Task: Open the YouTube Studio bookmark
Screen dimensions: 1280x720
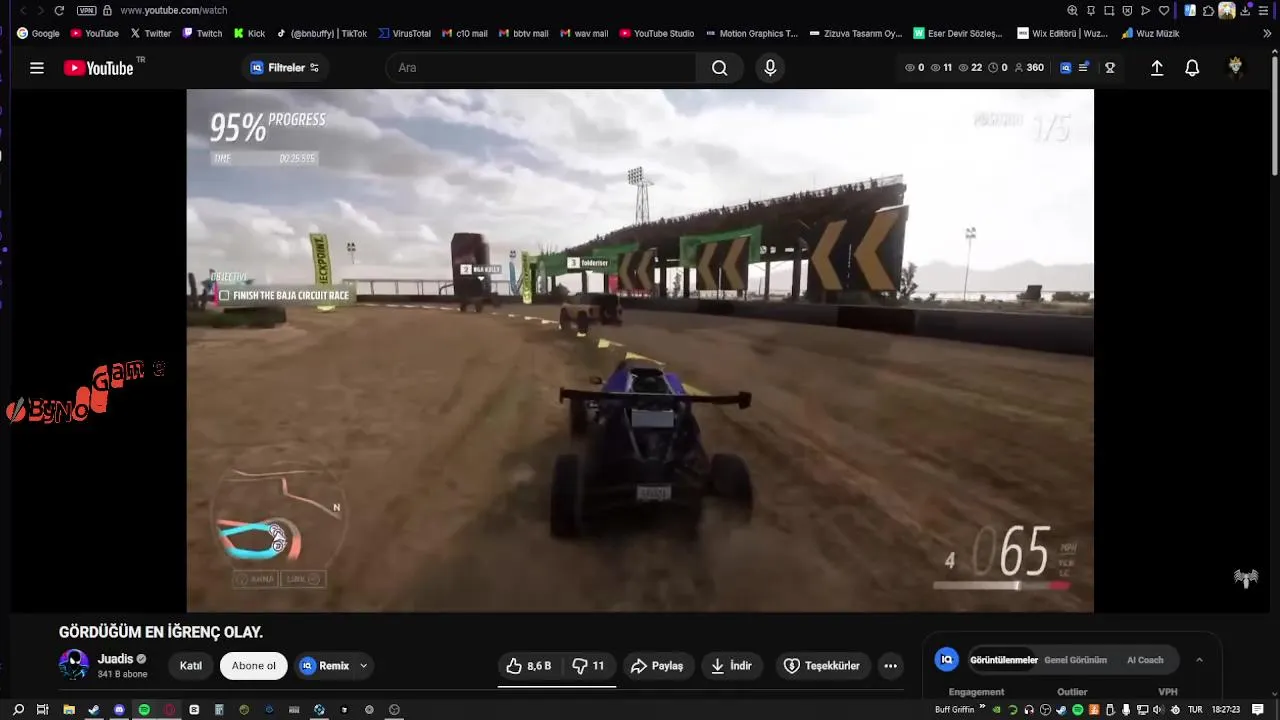Action: [x=657, y=33]
